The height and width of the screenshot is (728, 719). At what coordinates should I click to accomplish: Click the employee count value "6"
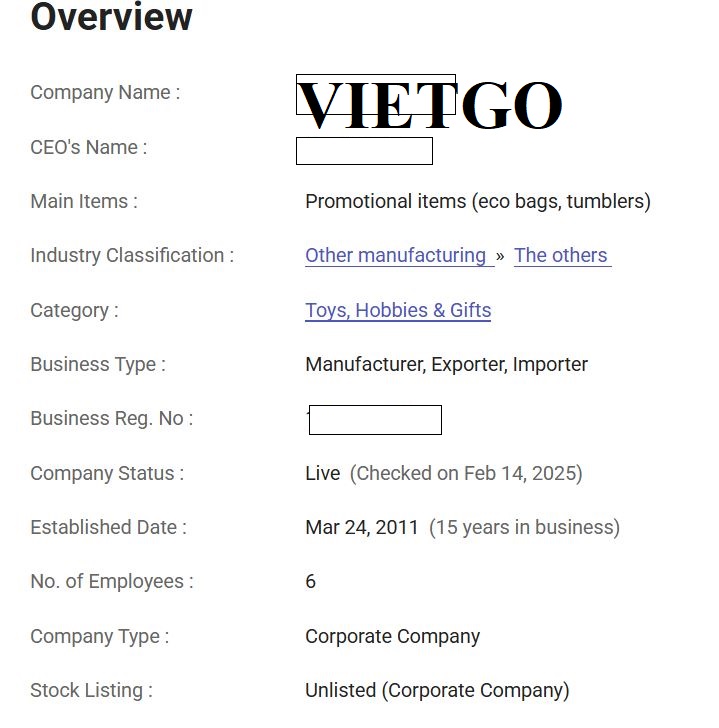point(310,581)
